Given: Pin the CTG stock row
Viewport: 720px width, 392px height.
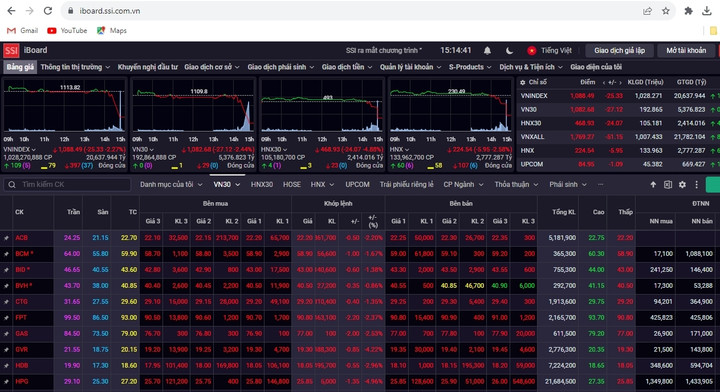Looking at the screenshot, I should (x=6, y=302).
